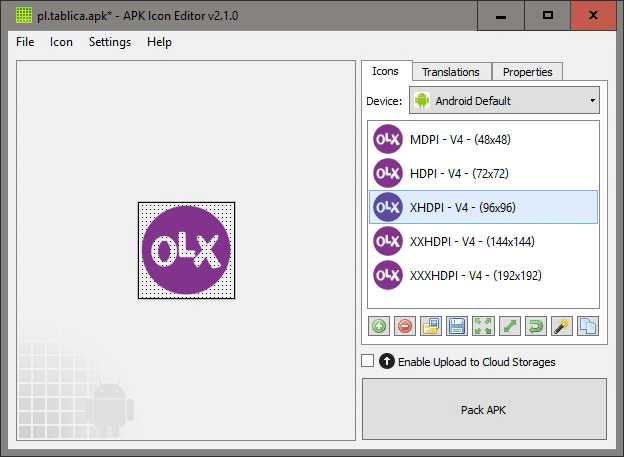Click the red minus remove icon button
This screenshot has width=624, height=457.
pos(405,326)
